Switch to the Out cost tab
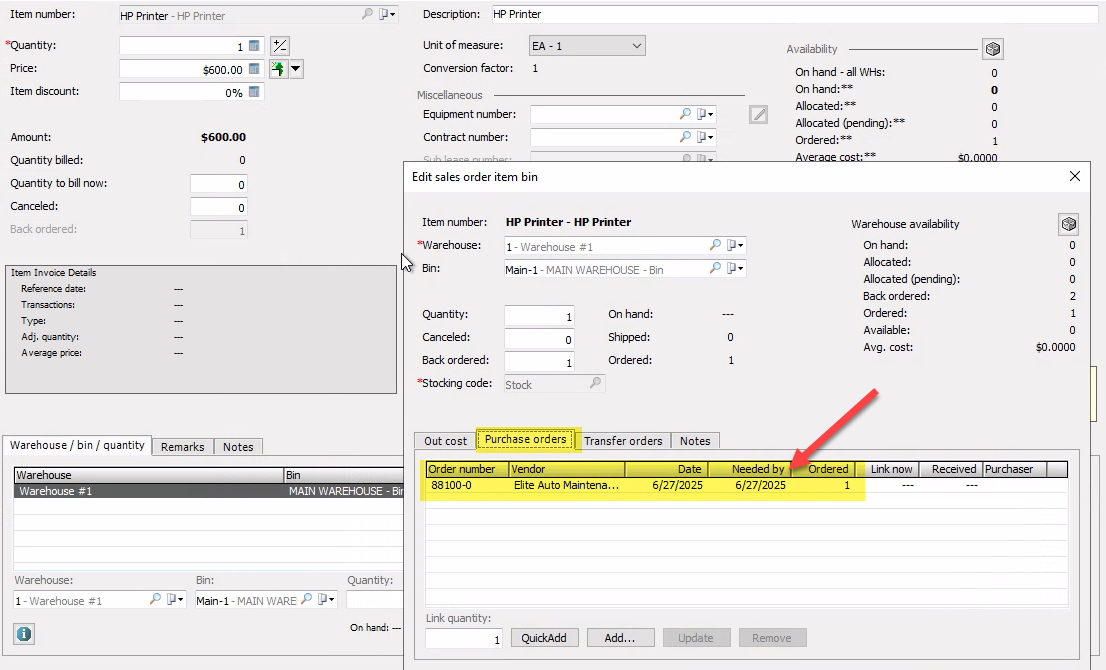 coord(445,441)
